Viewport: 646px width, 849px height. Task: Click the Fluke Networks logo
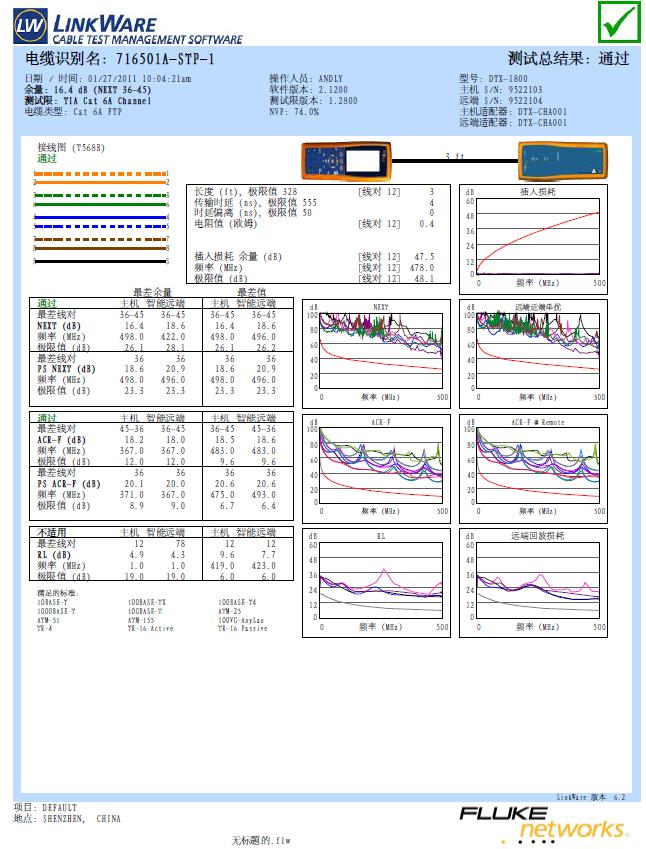(544, 822)
